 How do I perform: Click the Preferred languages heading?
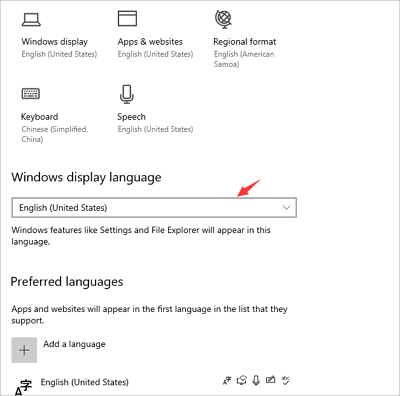67,282
